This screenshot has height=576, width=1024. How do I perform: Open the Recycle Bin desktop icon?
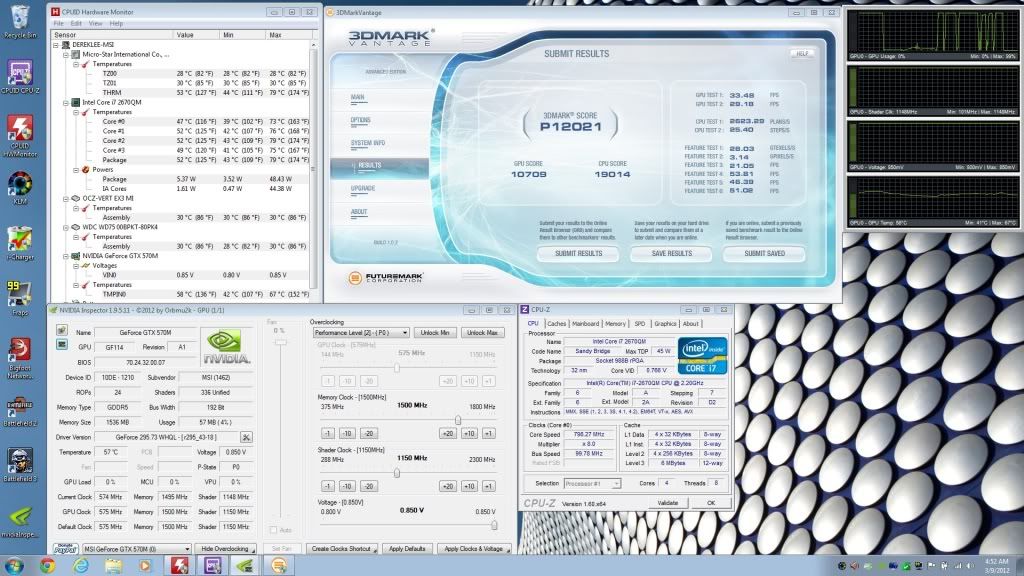tap(20, 21)
